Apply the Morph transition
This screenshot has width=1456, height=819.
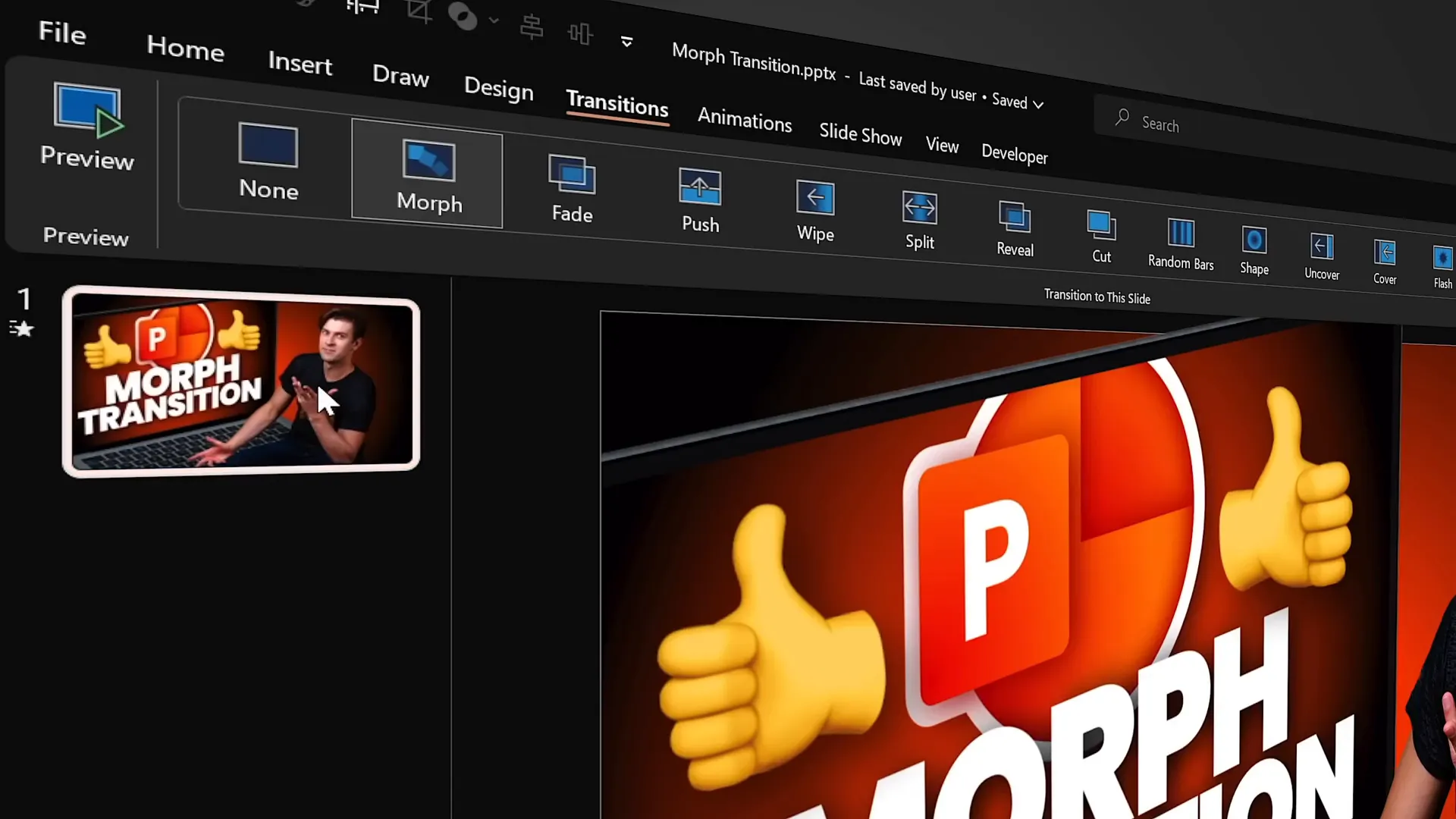pos(428,175)
